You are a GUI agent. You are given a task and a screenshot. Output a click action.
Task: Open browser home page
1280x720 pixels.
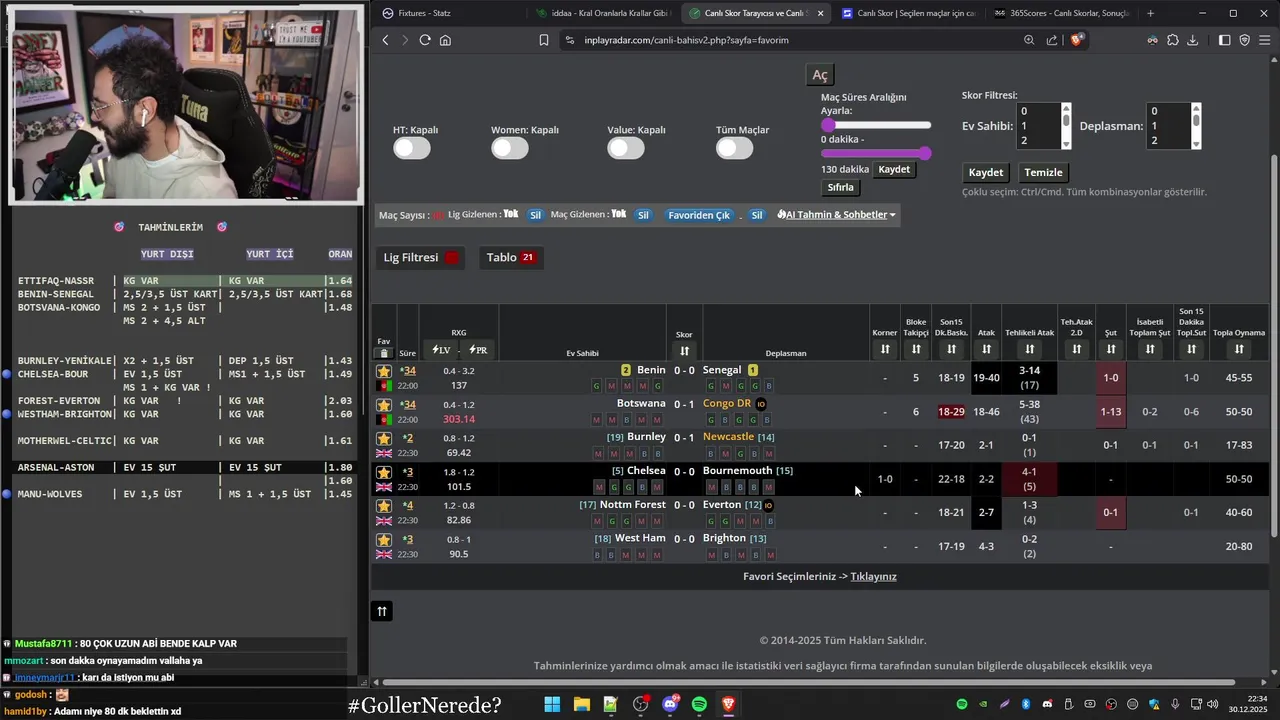tap(445, 40)
